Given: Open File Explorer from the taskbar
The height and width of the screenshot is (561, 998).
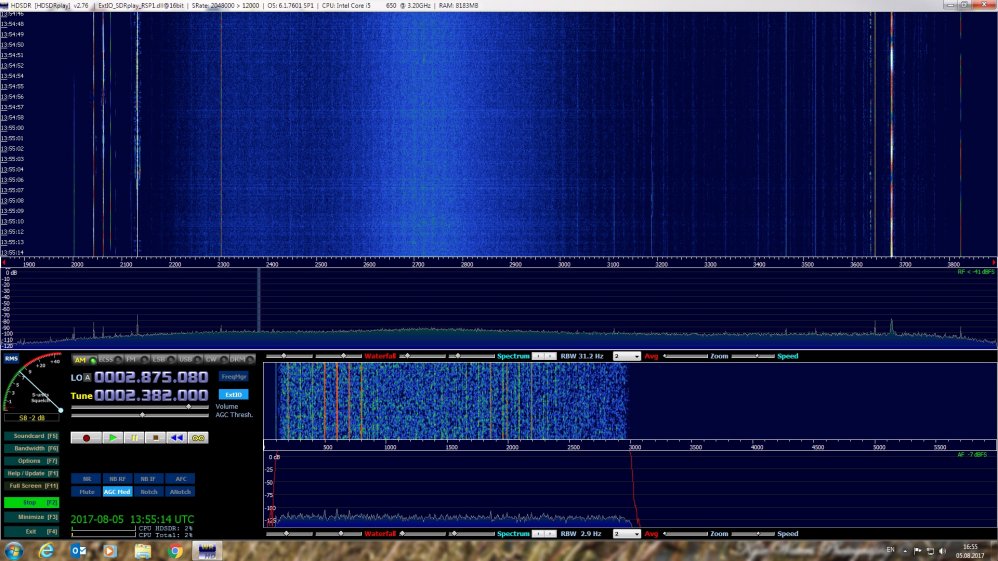Looking at the screenshot, I should 143,551.
